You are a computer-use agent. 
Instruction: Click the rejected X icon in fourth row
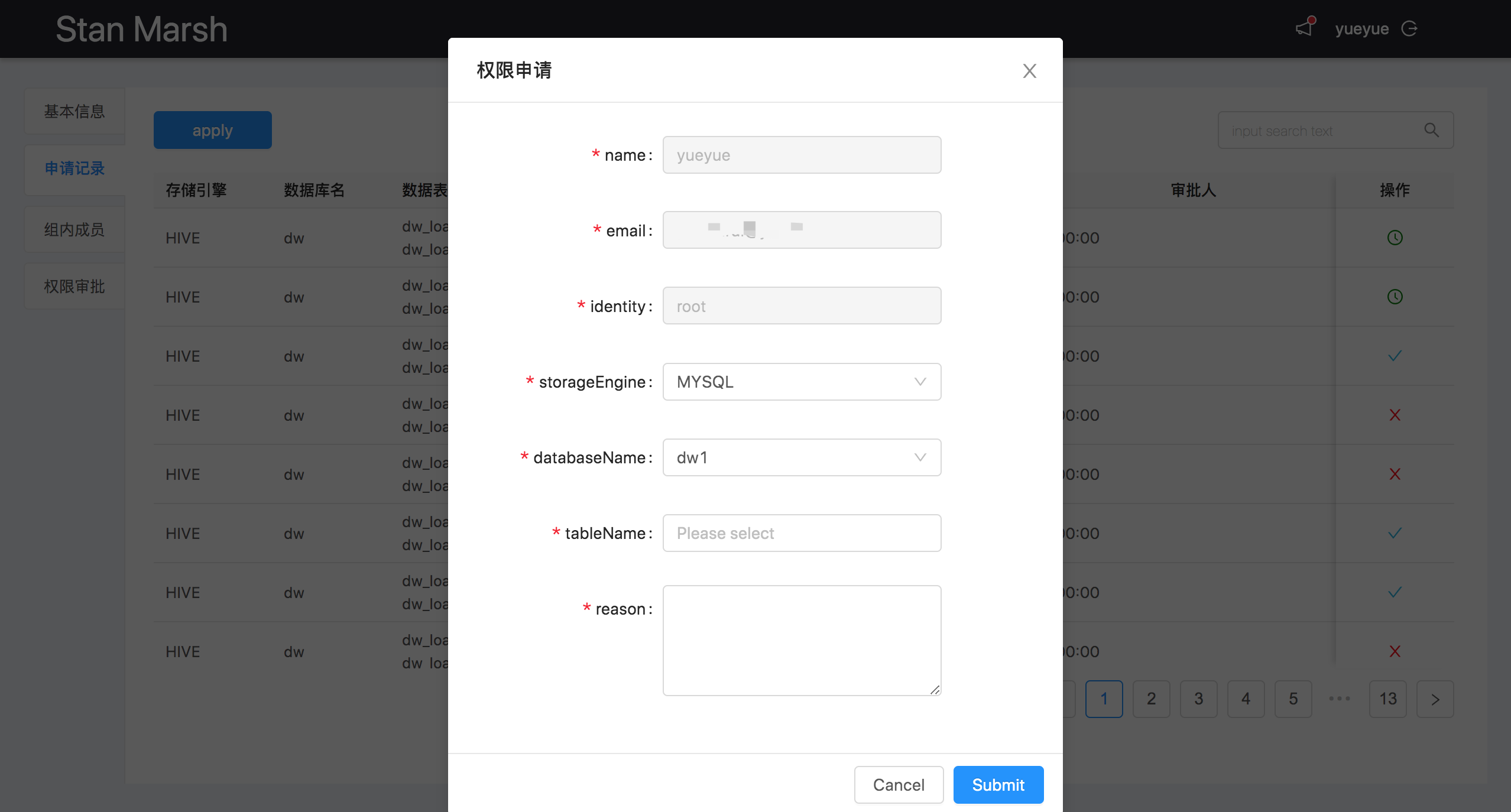1395,415
